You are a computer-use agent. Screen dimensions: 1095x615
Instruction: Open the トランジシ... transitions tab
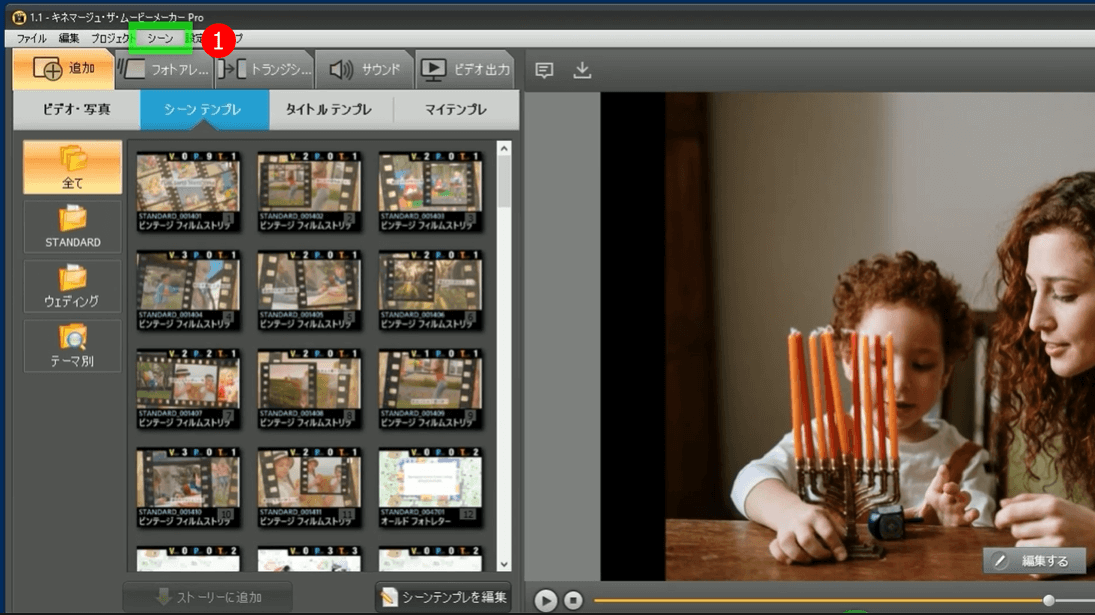[265, 70]
